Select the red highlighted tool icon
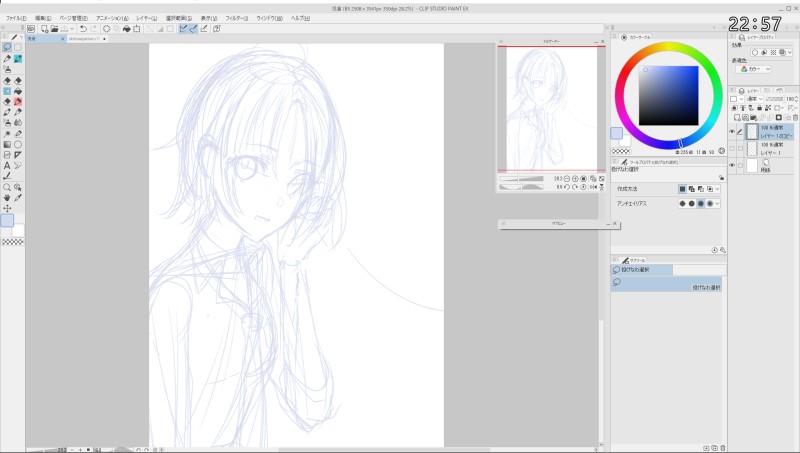 [18, 102]
